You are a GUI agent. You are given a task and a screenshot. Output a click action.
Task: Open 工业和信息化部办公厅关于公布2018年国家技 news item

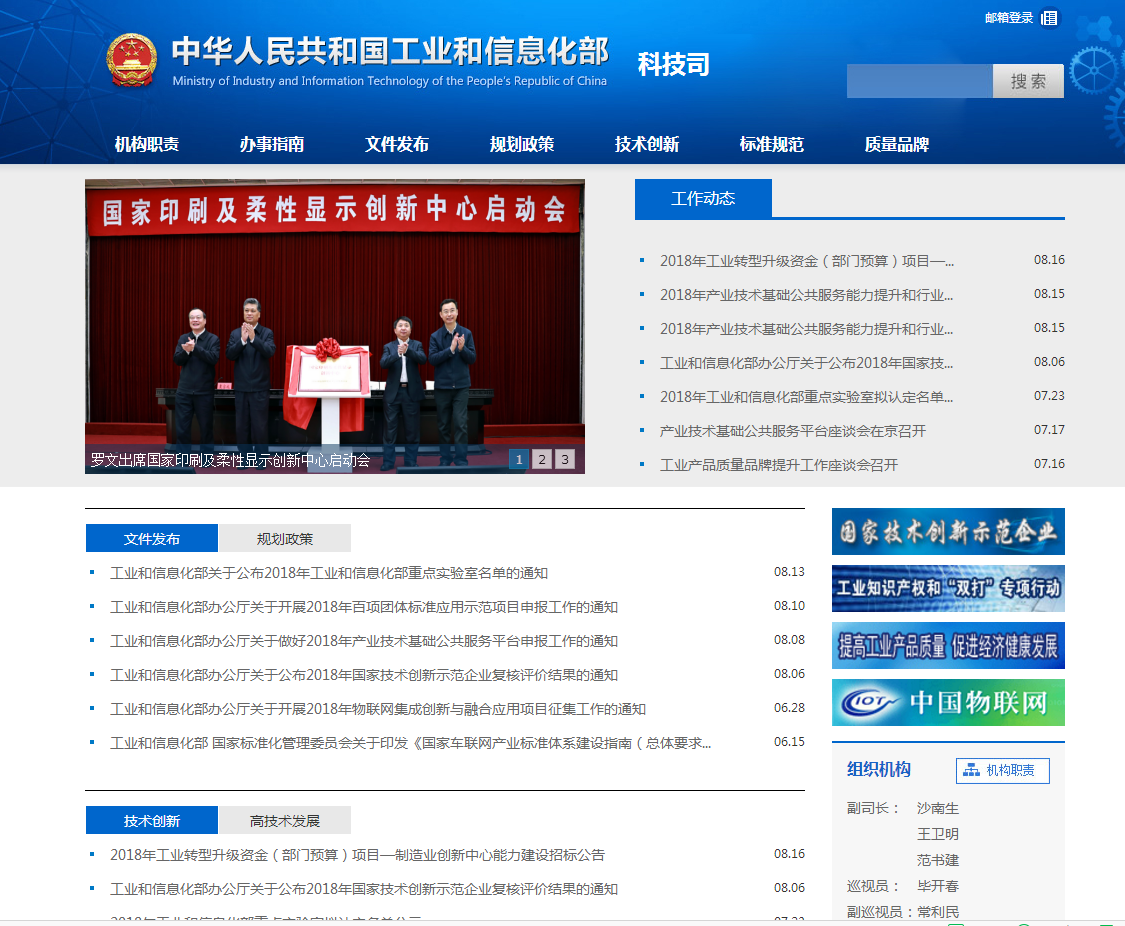[x=806, y=362]
